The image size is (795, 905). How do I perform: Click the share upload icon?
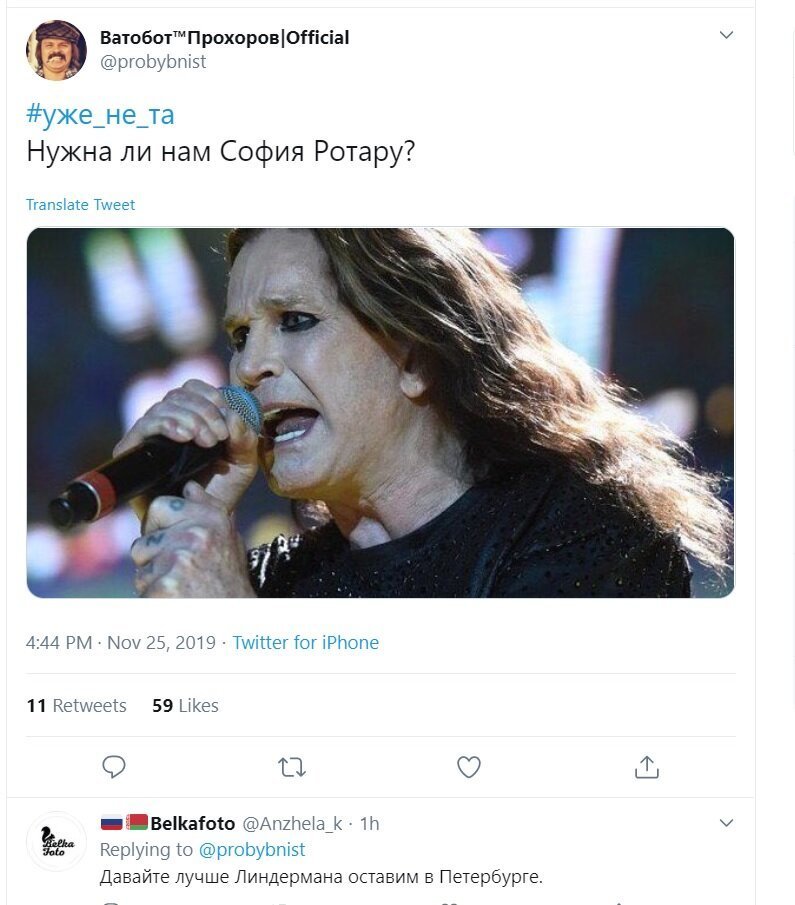[647, 767]
